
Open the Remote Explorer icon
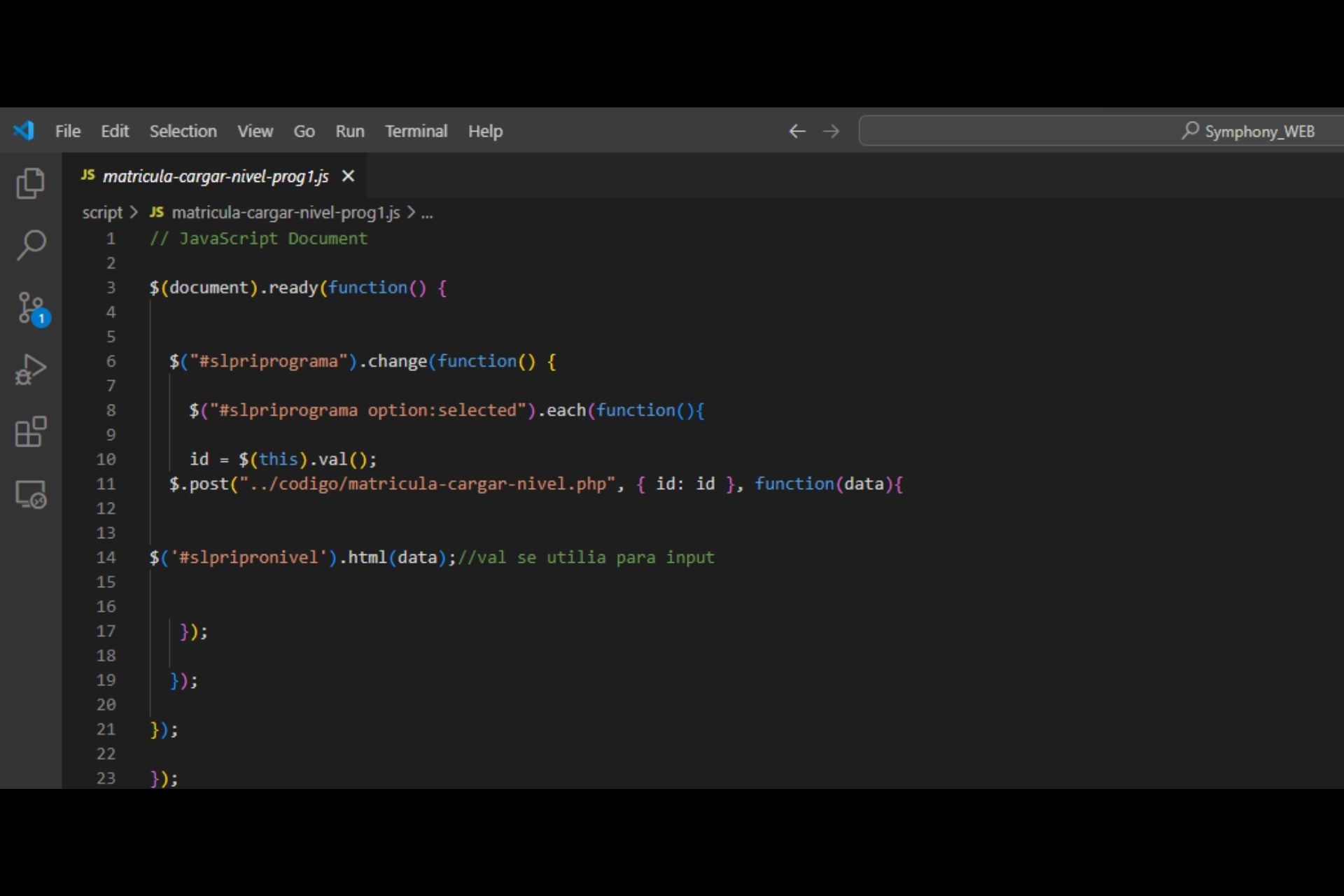31,493
